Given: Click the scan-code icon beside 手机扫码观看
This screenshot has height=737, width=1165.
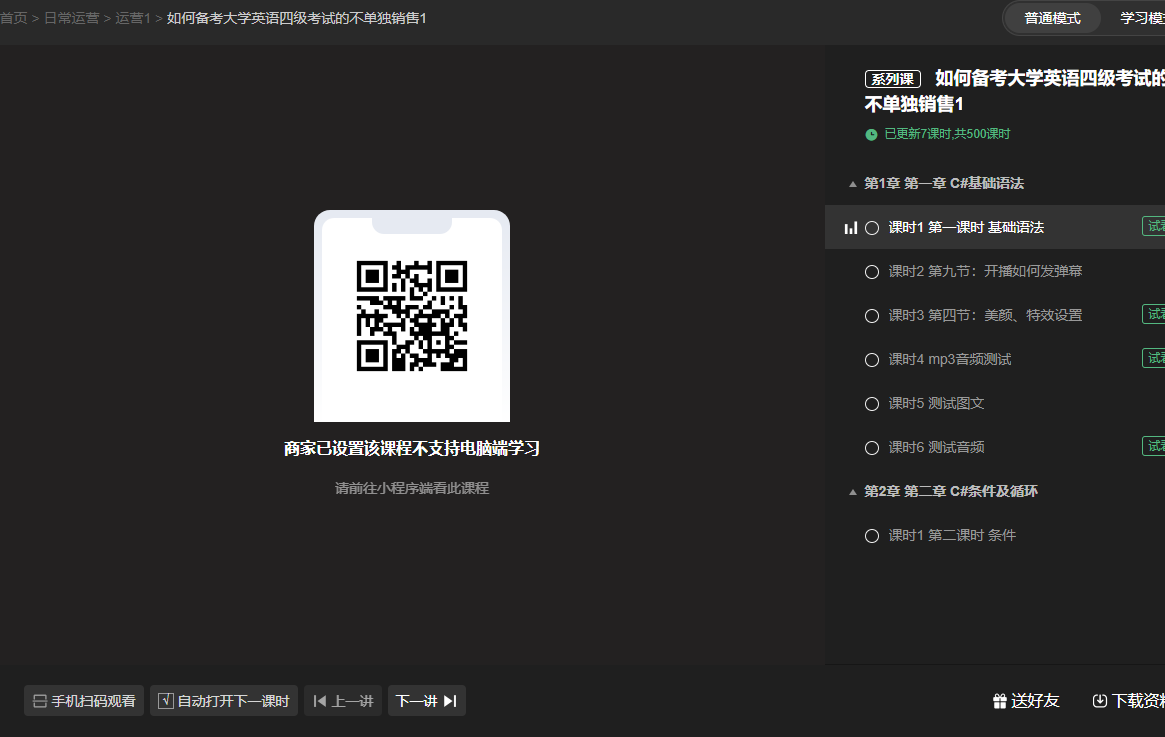Looking at the screenshot, I should (40, 701).
